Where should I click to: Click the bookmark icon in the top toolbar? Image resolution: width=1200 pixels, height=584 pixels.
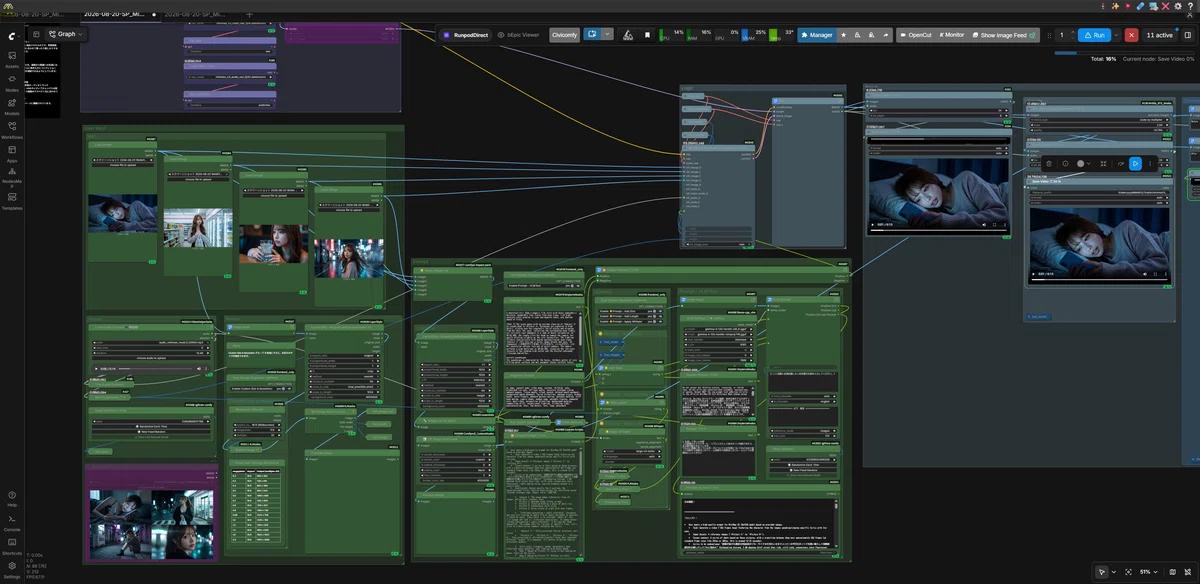pyautogui.click(x=647, y=35)
